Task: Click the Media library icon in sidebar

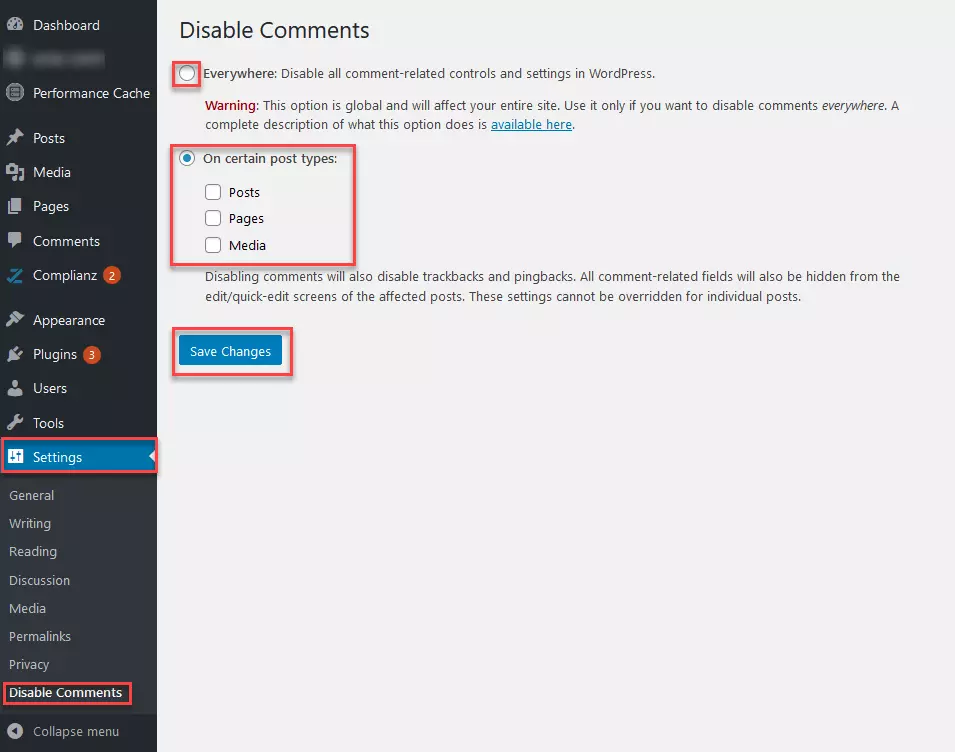Action: (x=15, y=172)
